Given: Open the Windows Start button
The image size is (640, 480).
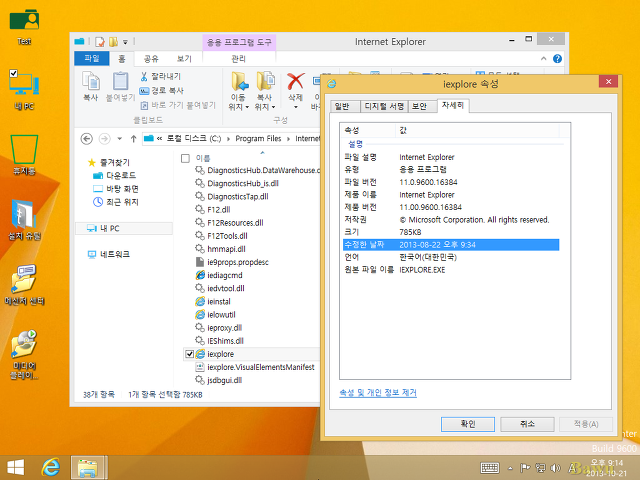Looking at the screenshot, I should (16, 467).
